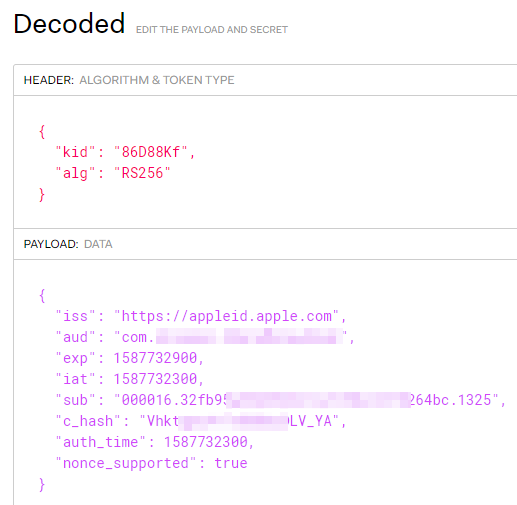Click the "auth_time" key in the payload
Screen dimensions: 517x505
coord(101,442)
